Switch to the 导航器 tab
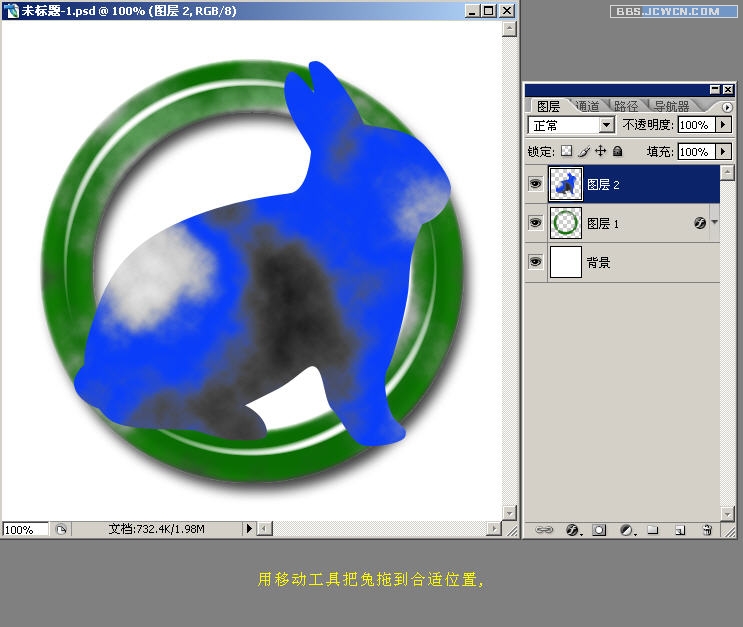Viewport: 743px width, 627px height. click(672, 106)
